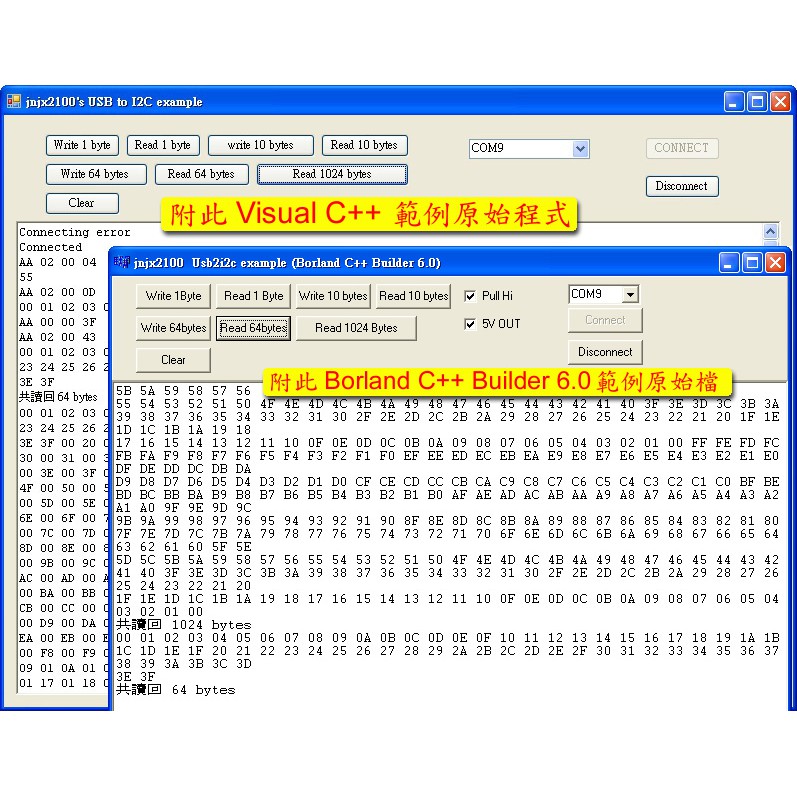Toggle the Pull Hi checkbox
This screenshot has width=797, height=797.
click(470, 296)
